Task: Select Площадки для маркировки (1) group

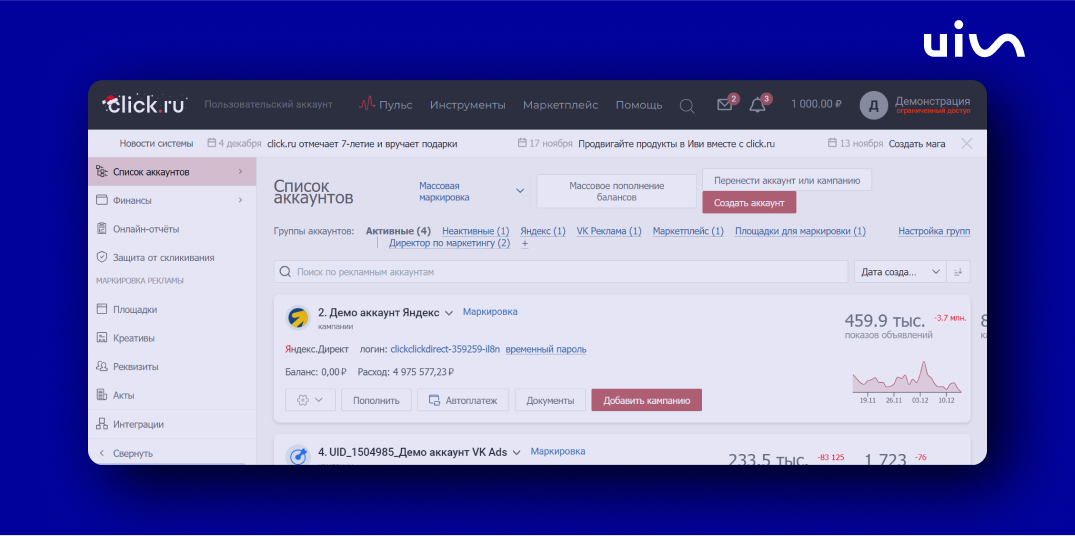Action: [x=800, y=231]
